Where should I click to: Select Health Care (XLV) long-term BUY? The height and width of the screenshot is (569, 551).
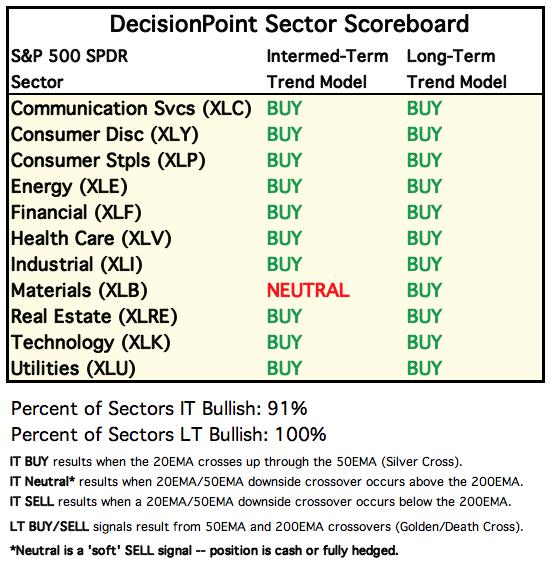pyautogui.click(x=424, y=238)
